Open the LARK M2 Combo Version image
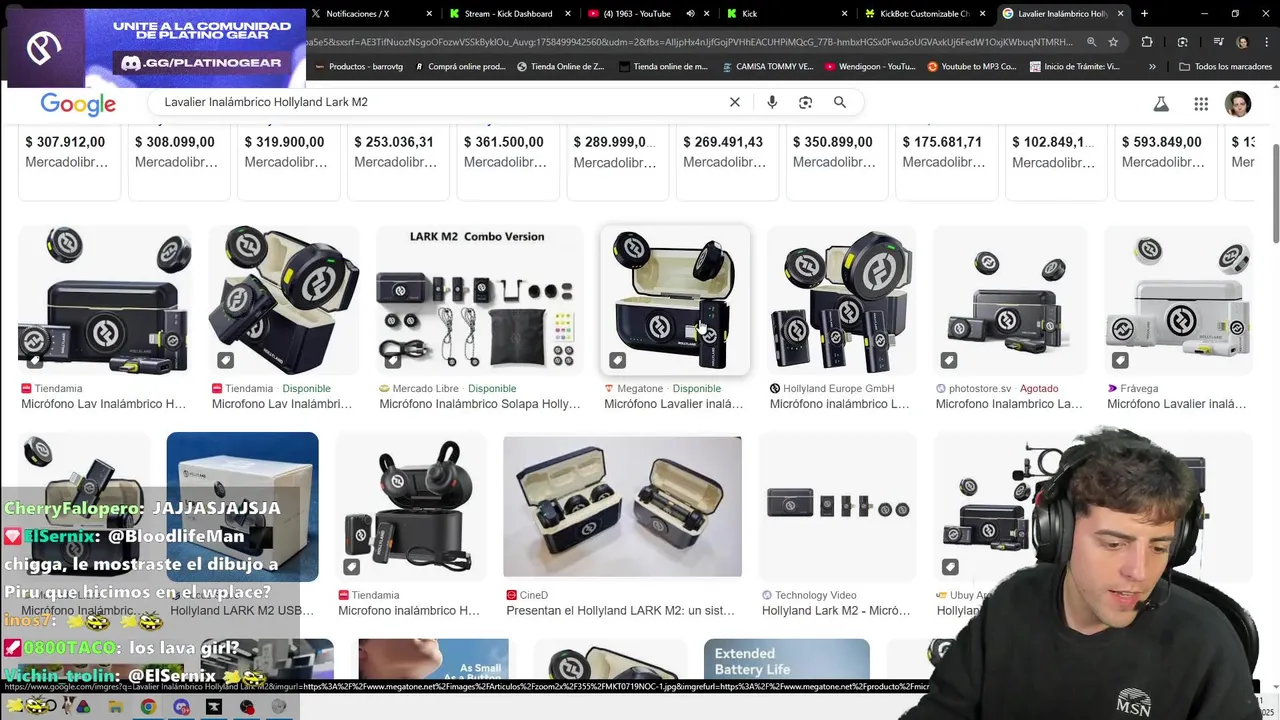The image size is (1280, 720). point(479,300)
